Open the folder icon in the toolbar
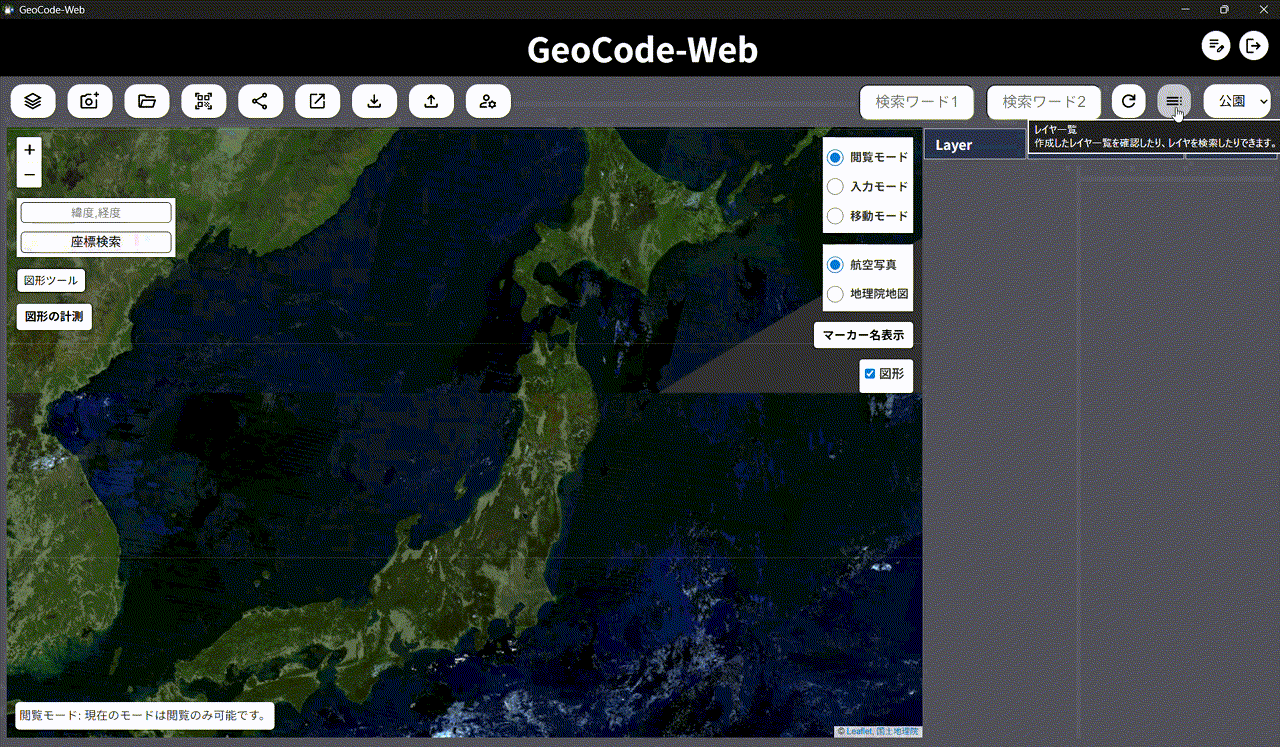 coord(147,101)
